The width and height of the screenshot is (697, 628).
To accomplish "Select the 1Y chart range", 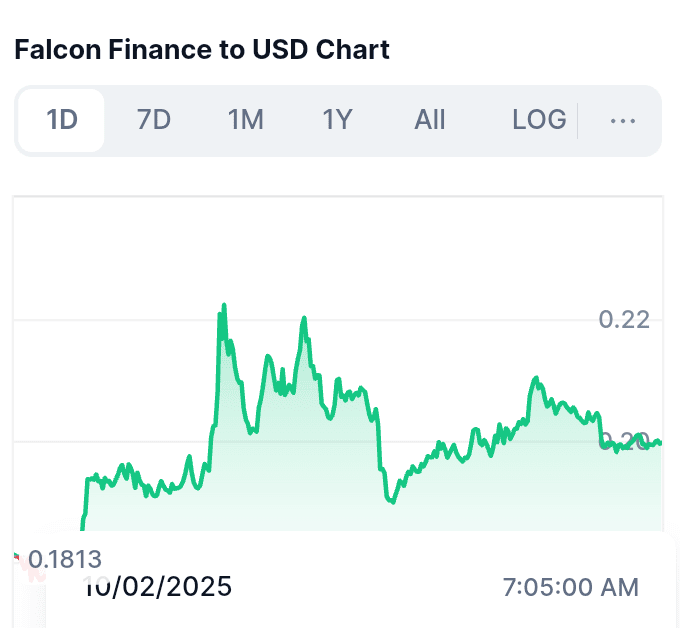I will 338,121.
